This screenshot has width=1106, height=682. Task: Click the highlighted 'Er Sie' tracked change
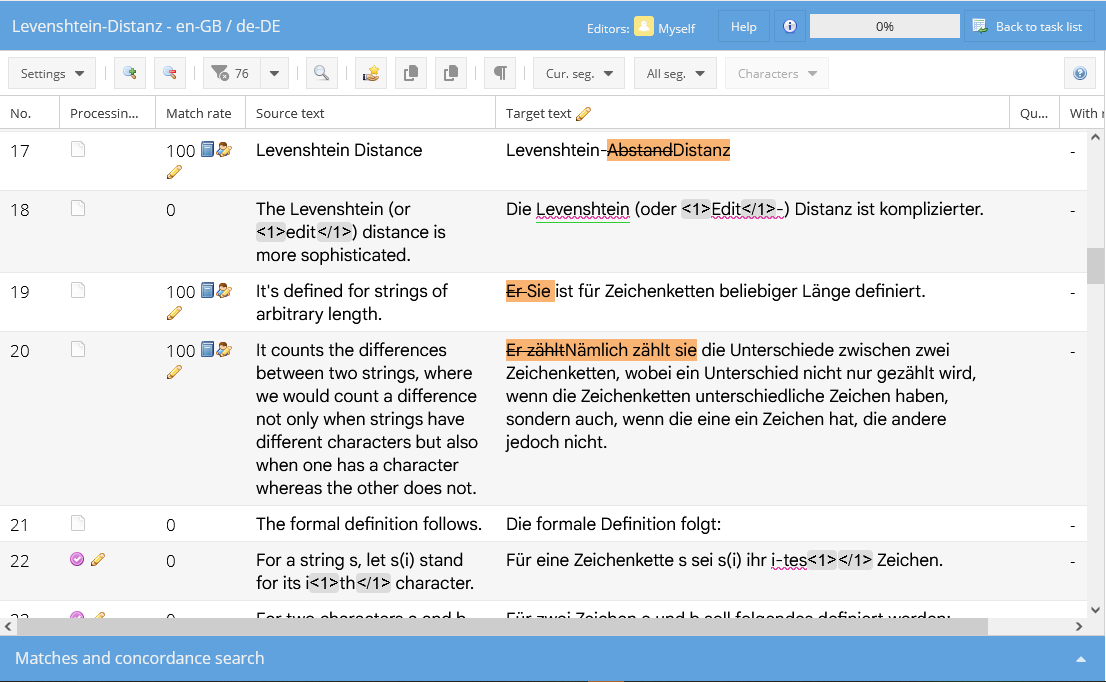click(530, 291)
